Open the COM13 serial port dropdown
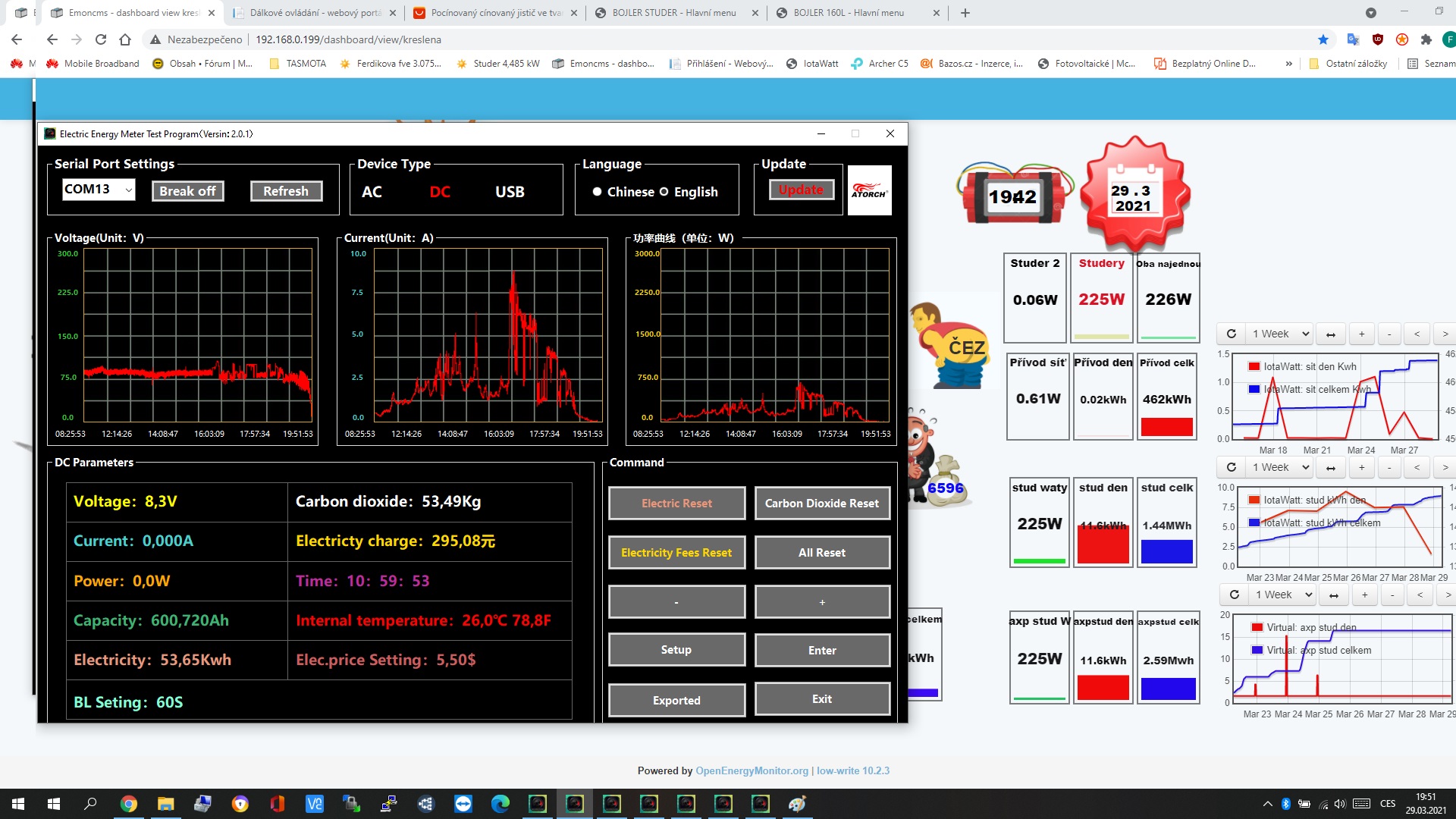The width and height of the screenshot is (1456, 819). [99, 189]
